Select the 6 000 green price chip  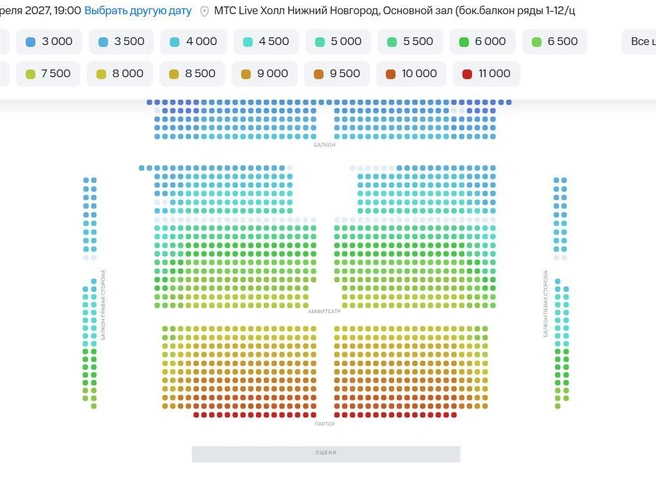(x=482, y=41)
